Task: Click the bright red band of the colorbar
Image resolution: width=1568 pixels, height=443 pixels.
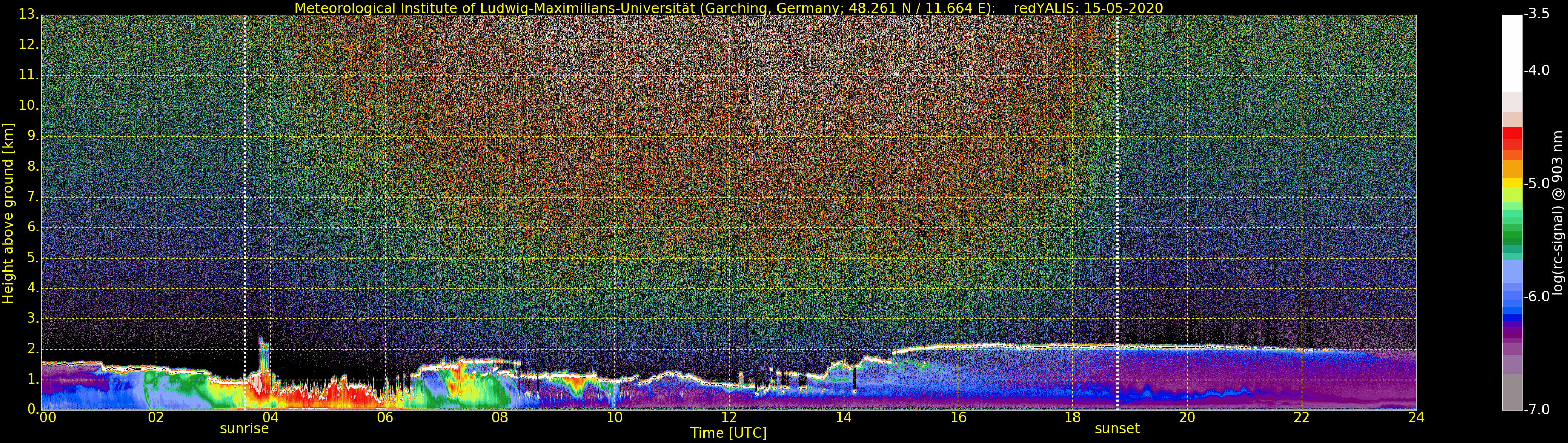Action: pyautogui.click(x=1512, y=133)
